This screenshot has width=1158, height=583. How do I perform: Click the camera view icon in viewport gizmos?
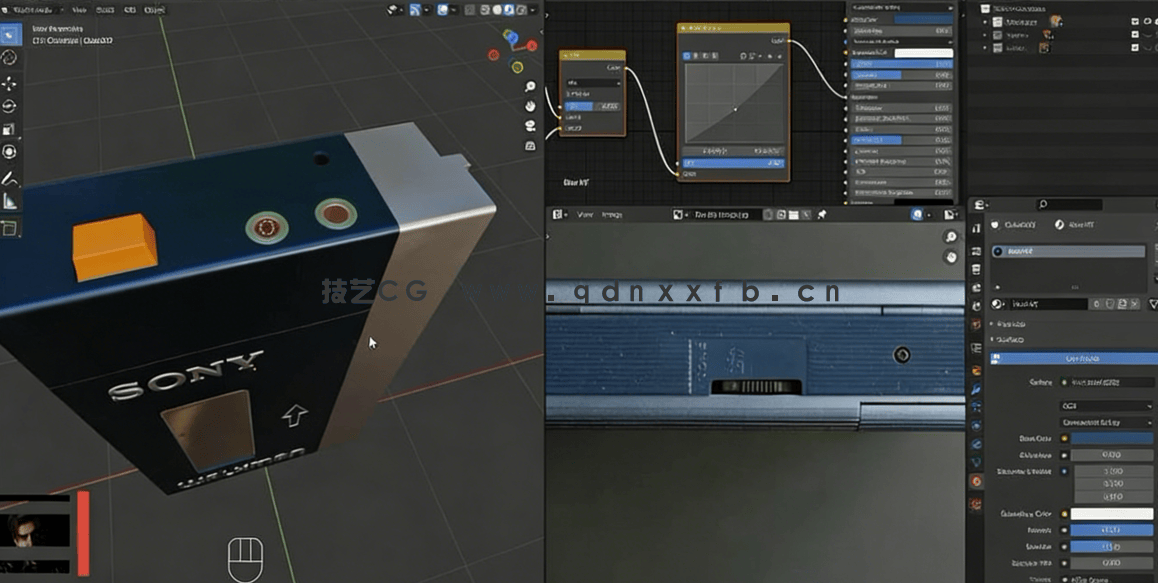tap(530, 125)
